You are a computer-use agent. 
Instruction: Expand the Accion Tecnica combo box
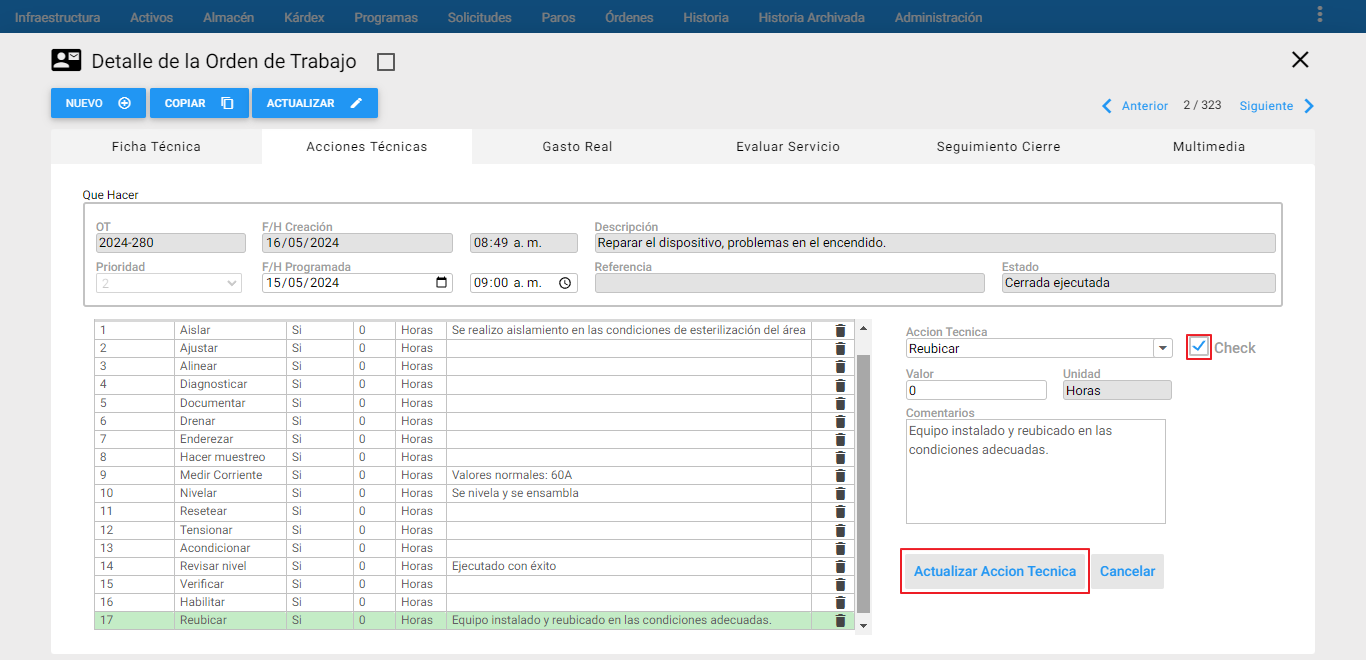[x=1162, y=349]
